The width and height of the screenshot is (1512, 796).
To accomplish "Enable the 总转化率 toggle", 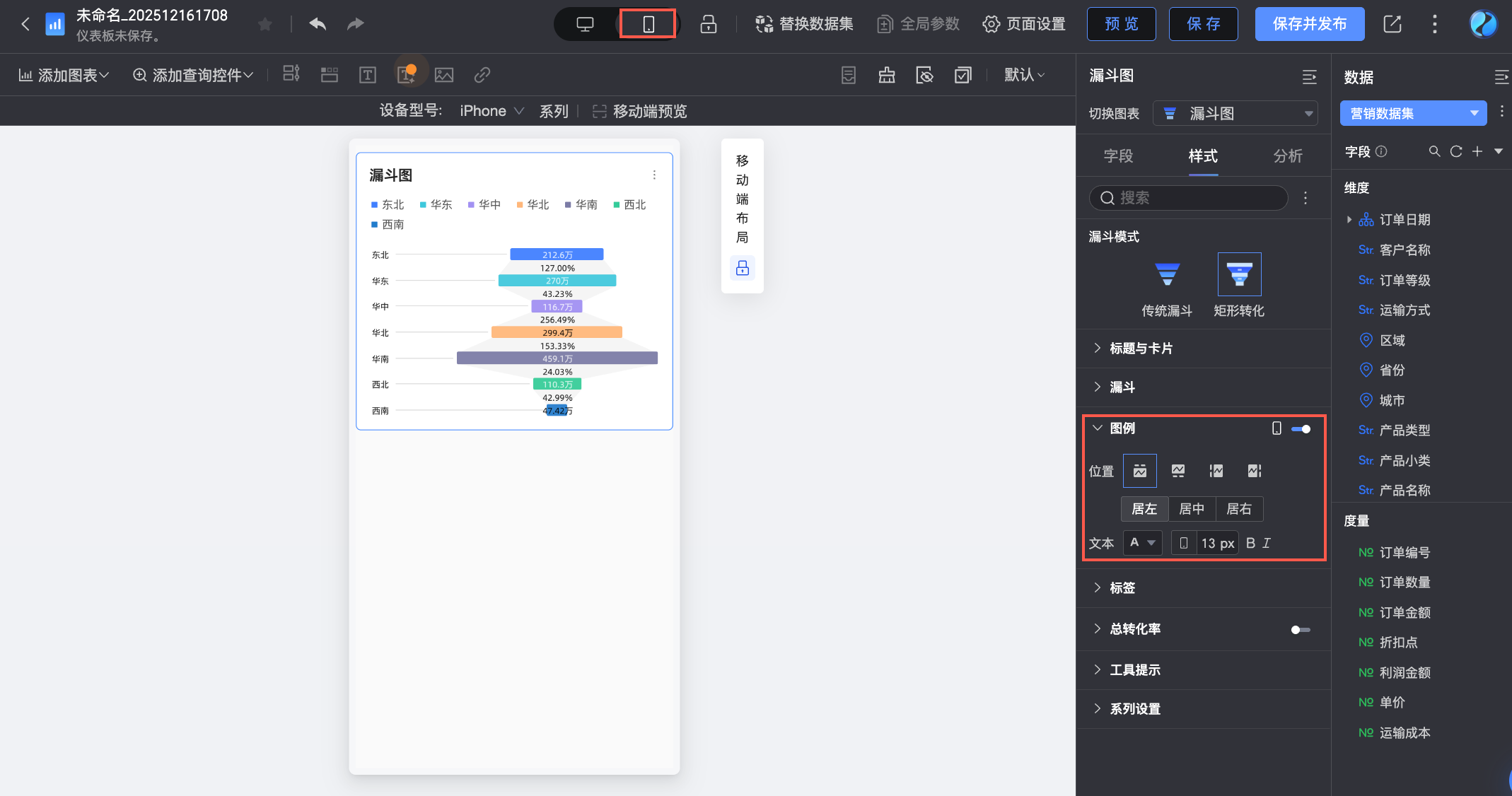I will (1301, 629).
